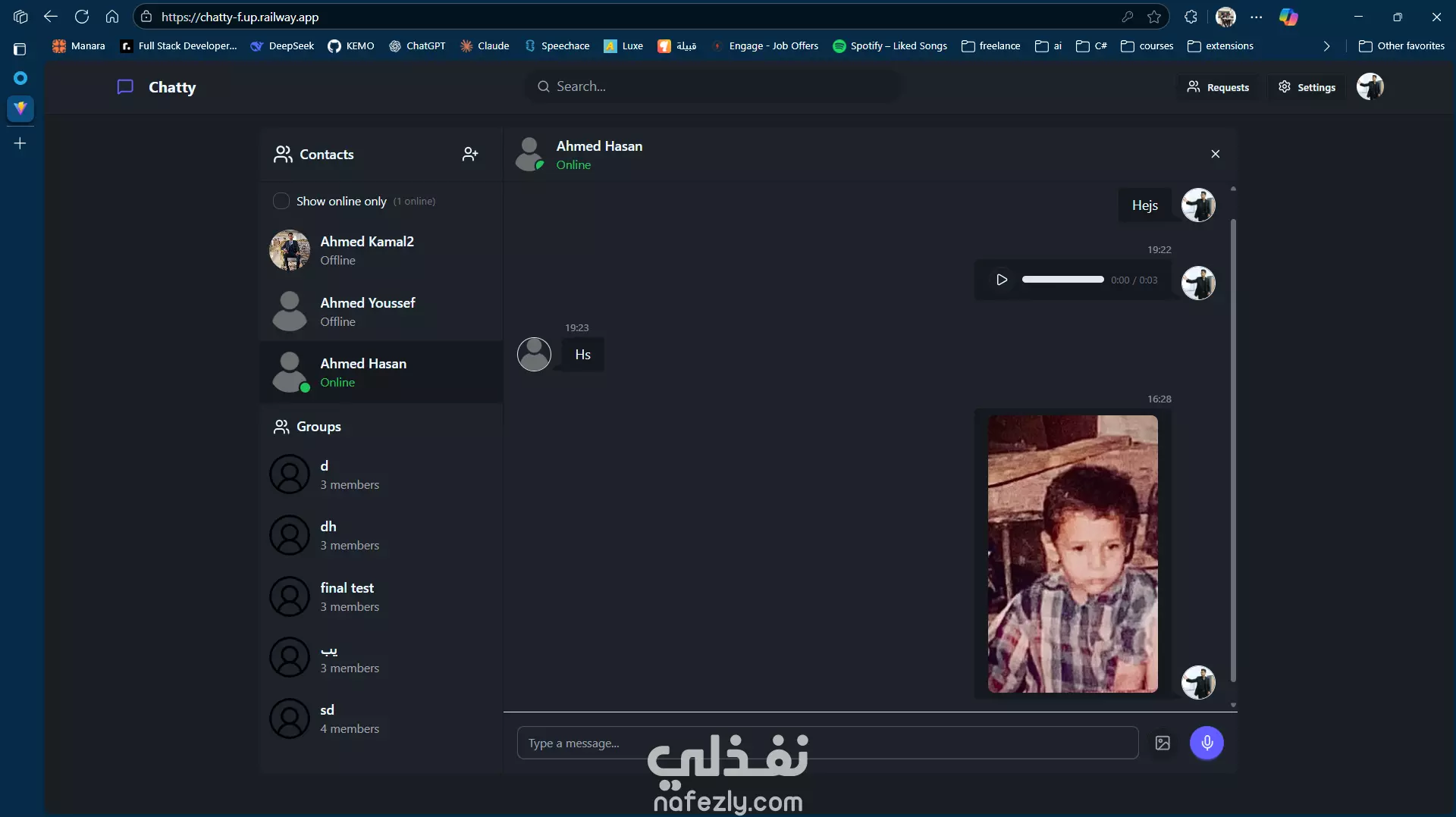Click Ahmed Hasan avatar in chat header
Image resolution: width=1456 pixels, height=817 pixels.
[530, 154]
